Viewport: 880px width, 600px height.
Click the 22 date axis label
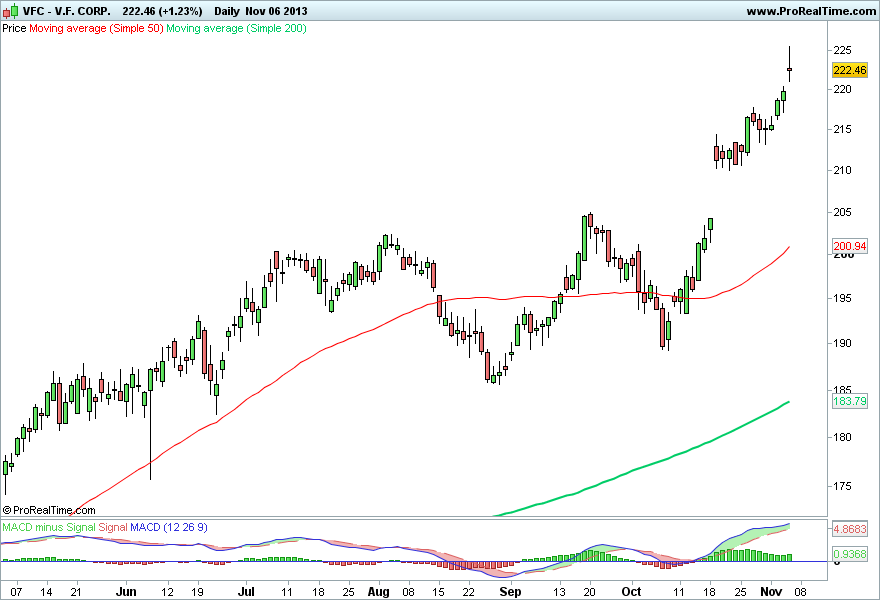click(x=469, y=592)
